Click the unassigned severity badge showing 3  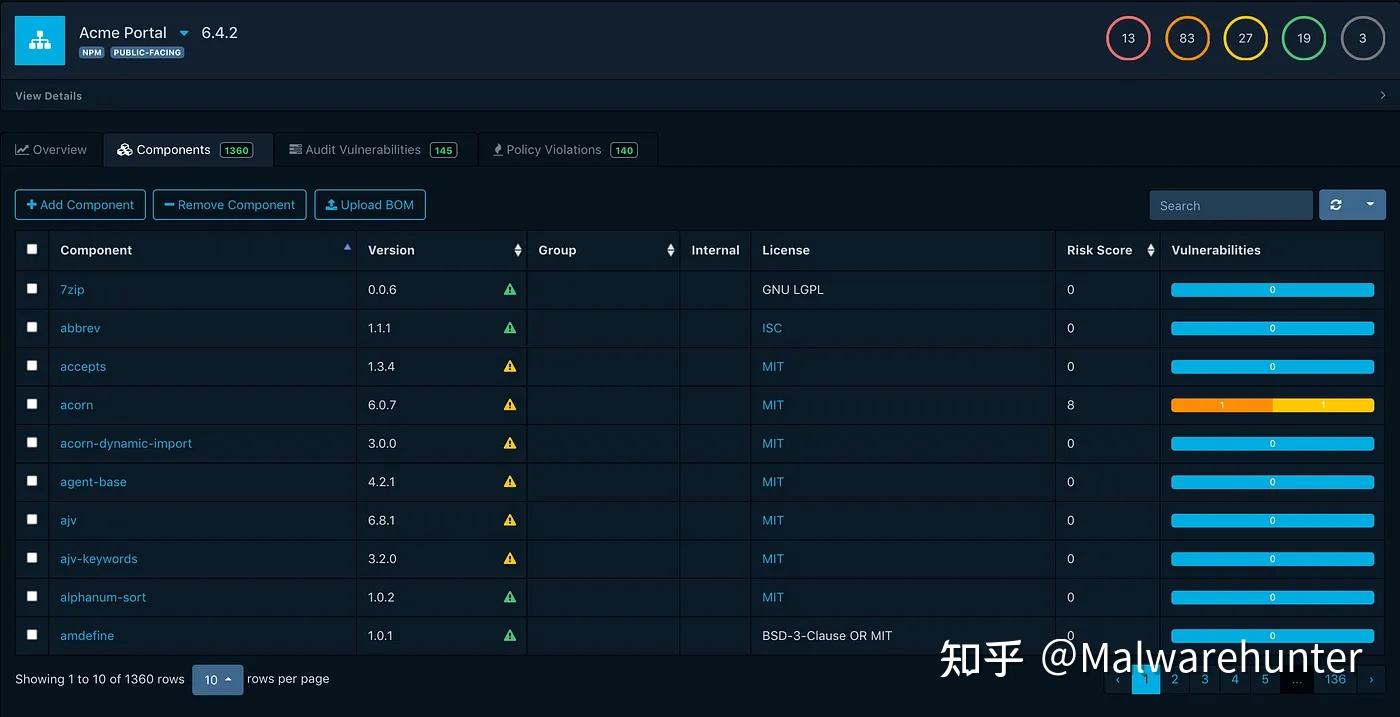tap(1362, 38)
